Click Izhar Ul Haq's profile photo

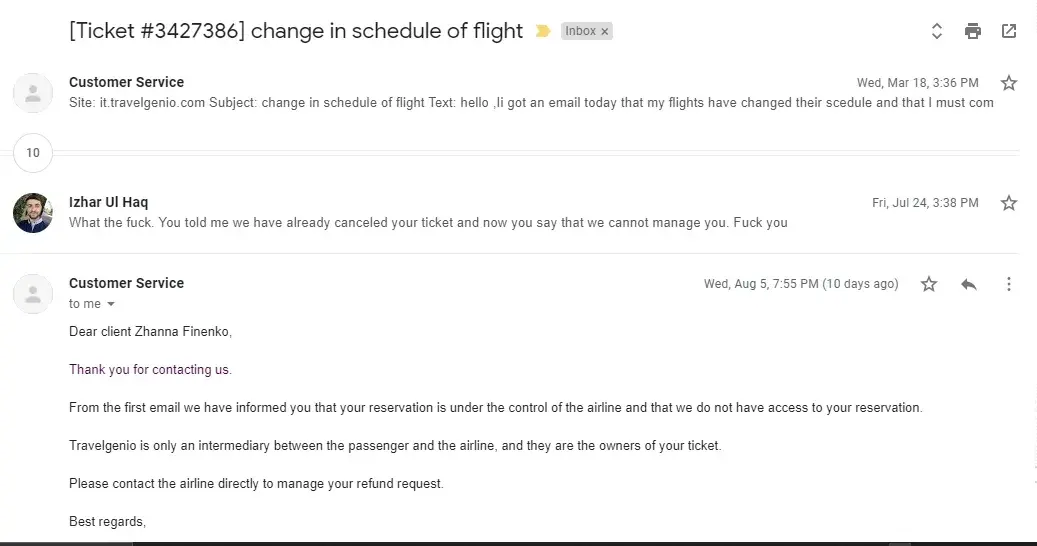33,213
